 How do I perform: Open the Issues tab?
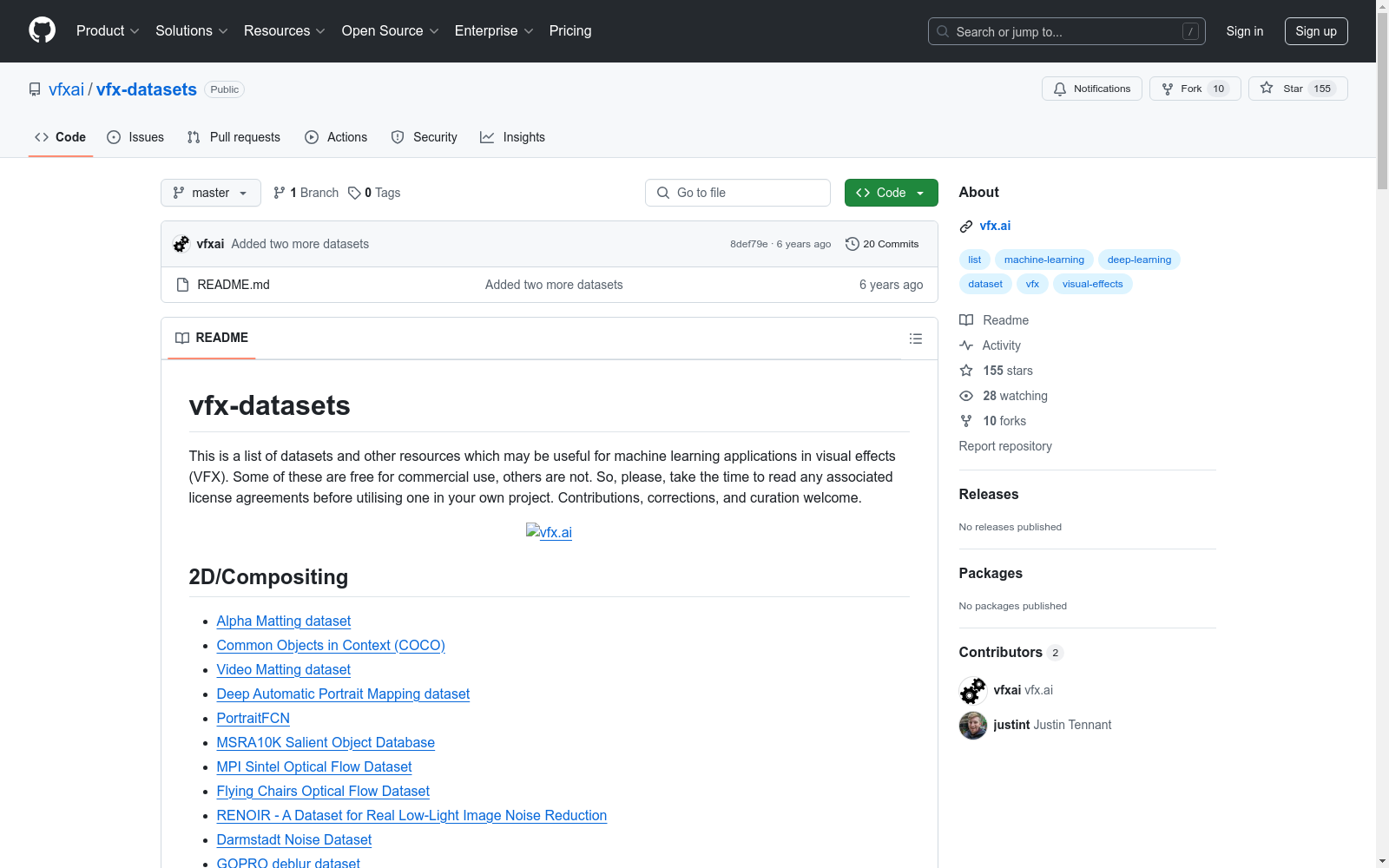tap(135, 137)
